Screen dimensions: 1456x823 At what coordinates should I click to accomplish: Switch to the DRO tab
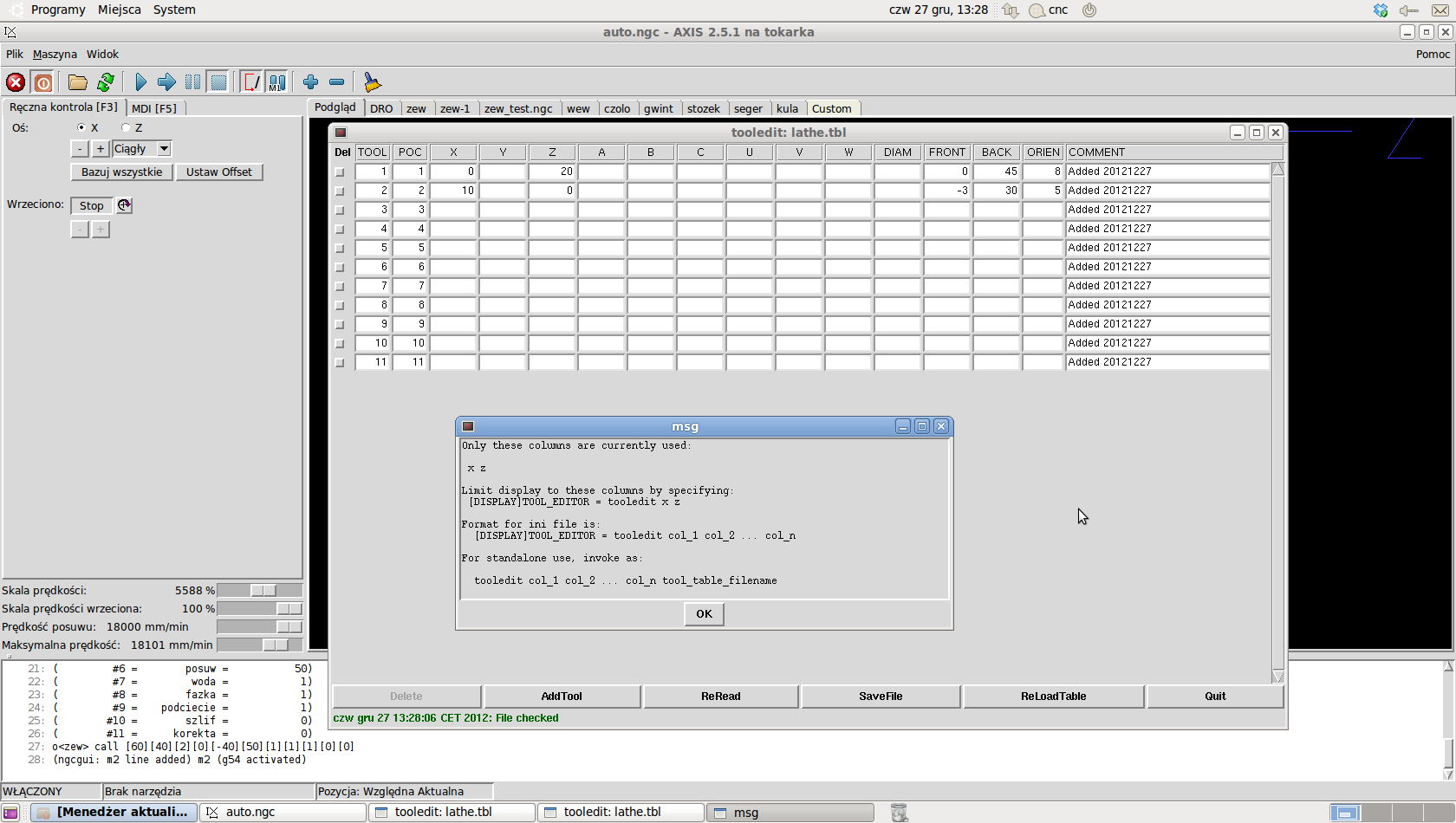381,108
